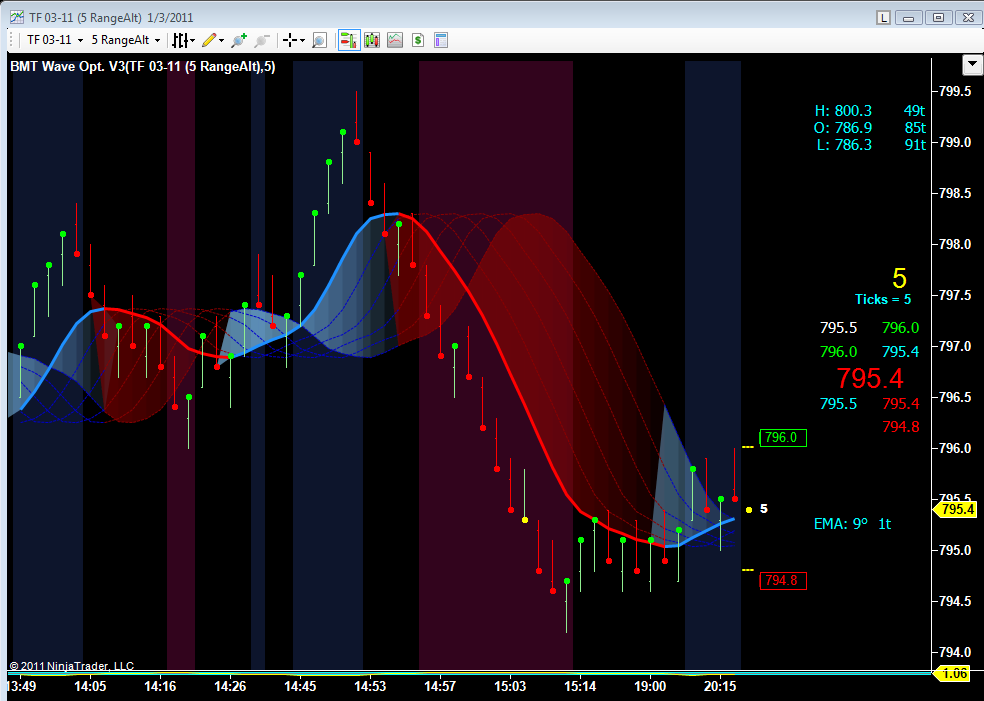Open Data Series via candlestick icon
984x701 pixels.
click(372, 41)
